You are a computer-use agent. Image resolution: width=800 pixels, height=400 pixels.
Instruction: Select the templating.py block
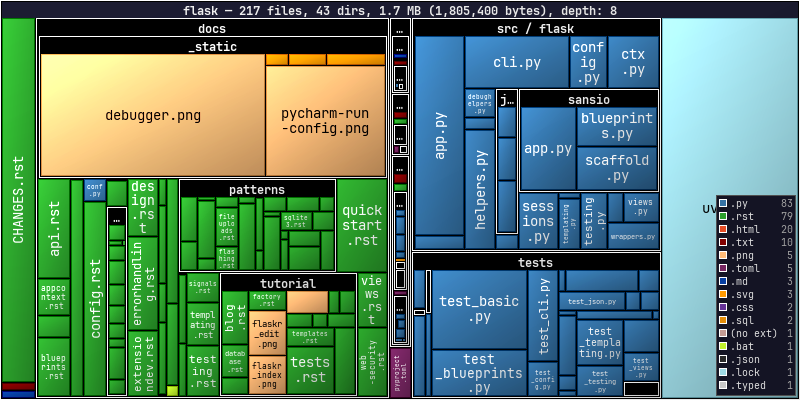click(569, 223)
